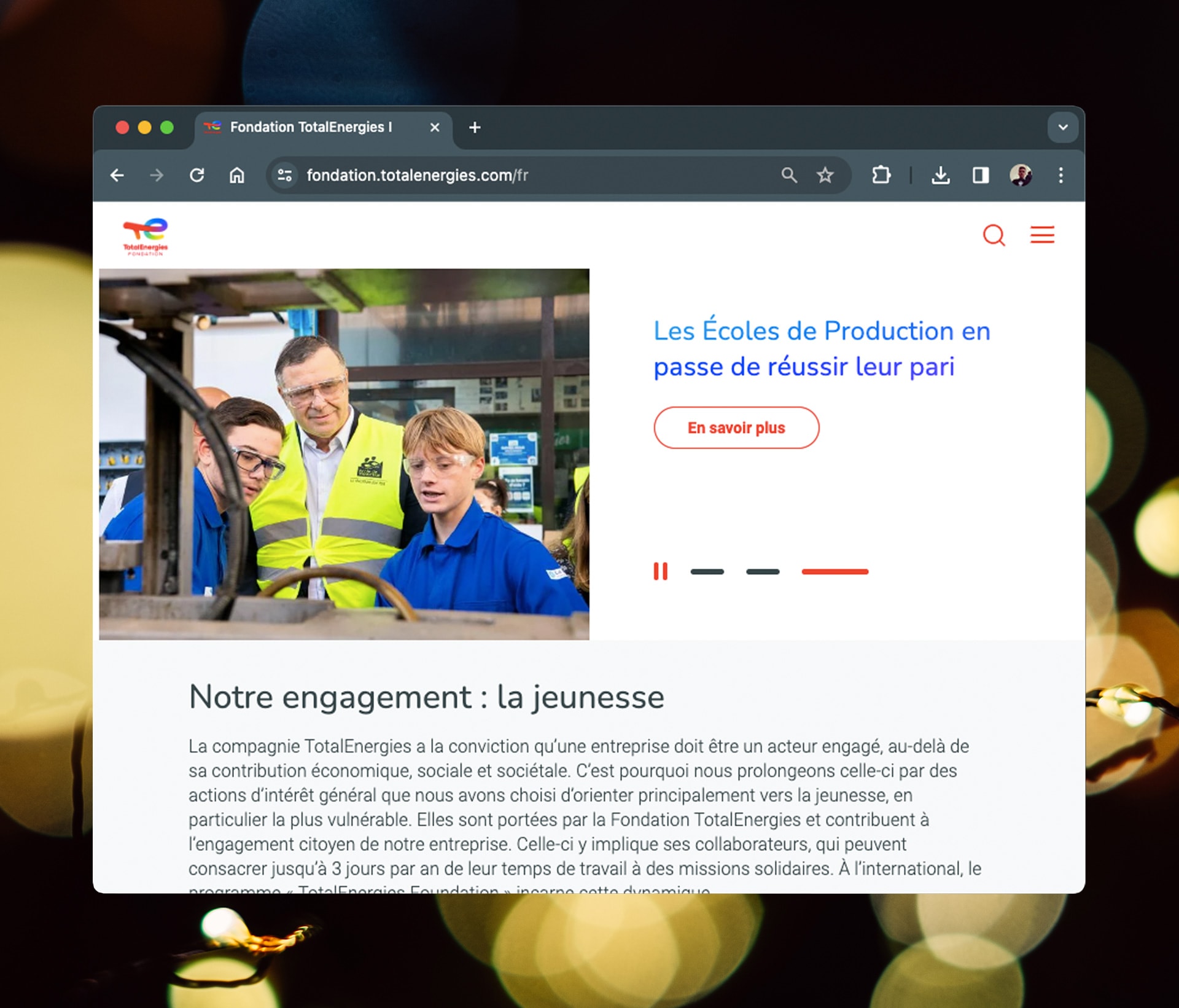Go to the first carousel slide indicator
1179x1008 pixels.
click(707, 572)
